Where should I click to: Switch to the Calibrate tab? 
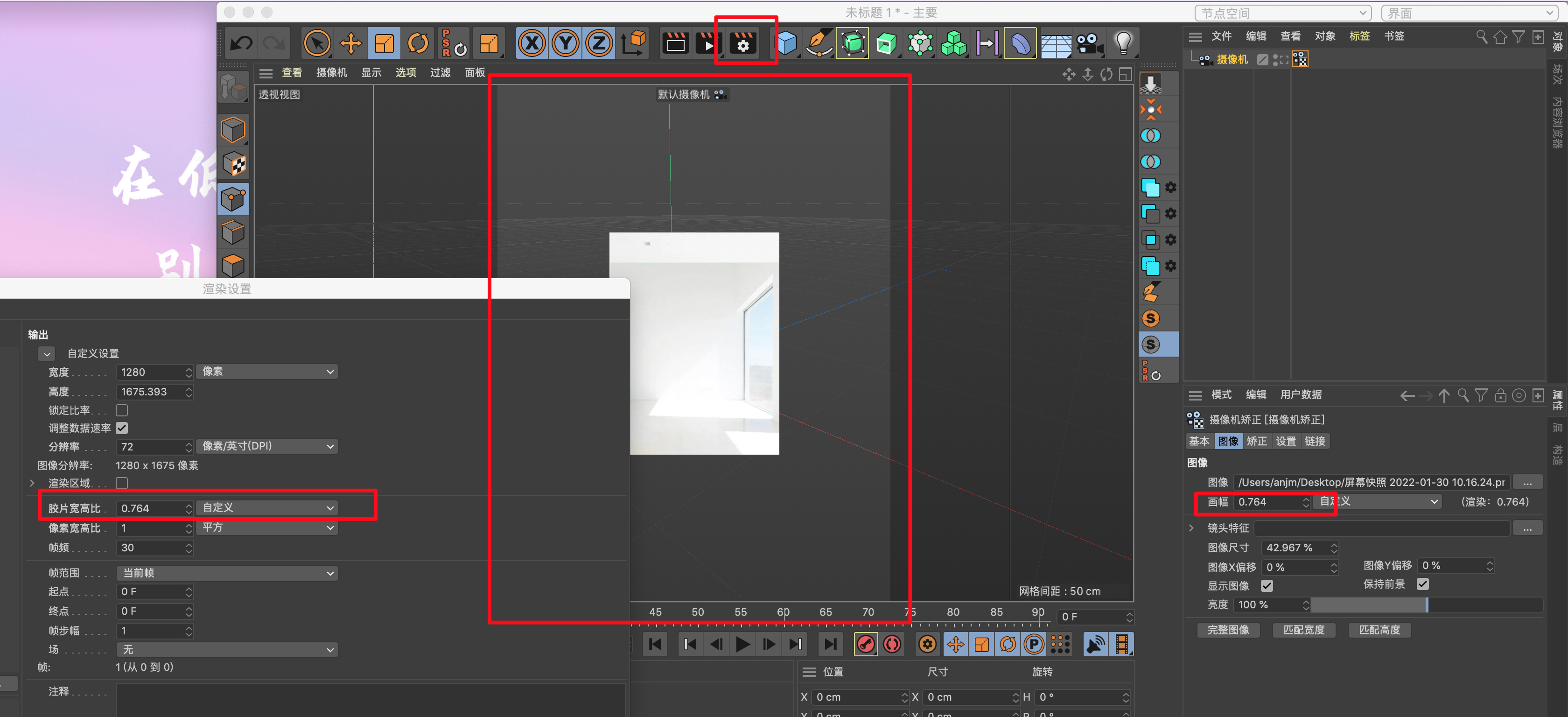coord(1256,441)
